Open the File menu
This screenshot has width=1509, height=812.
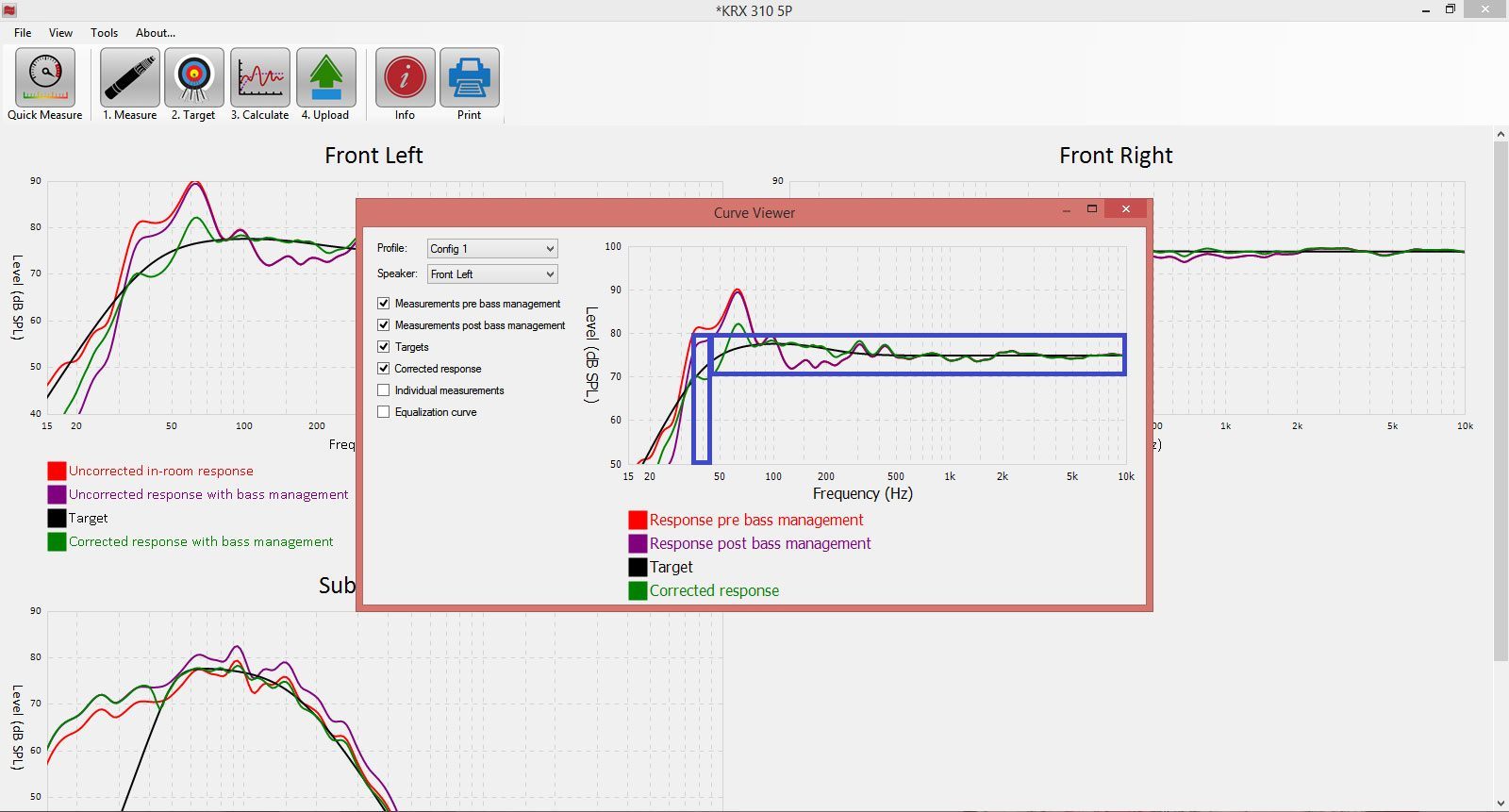point(23,33)
